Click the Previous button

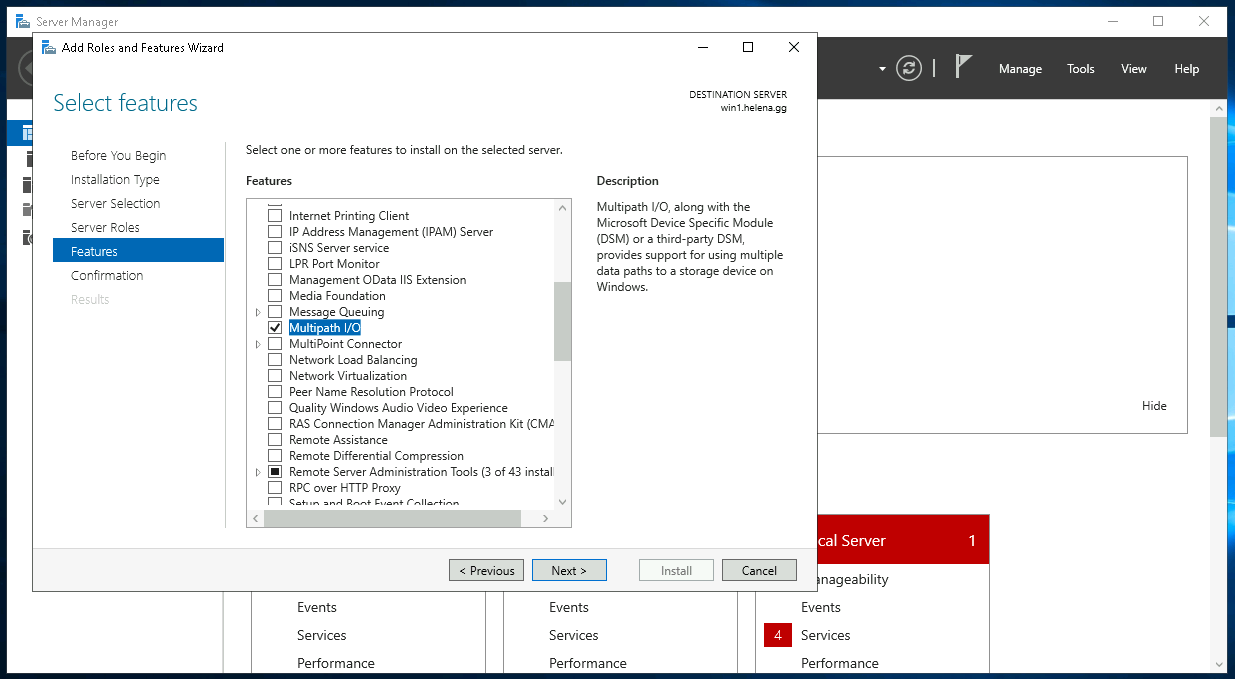tap(486, 570)
